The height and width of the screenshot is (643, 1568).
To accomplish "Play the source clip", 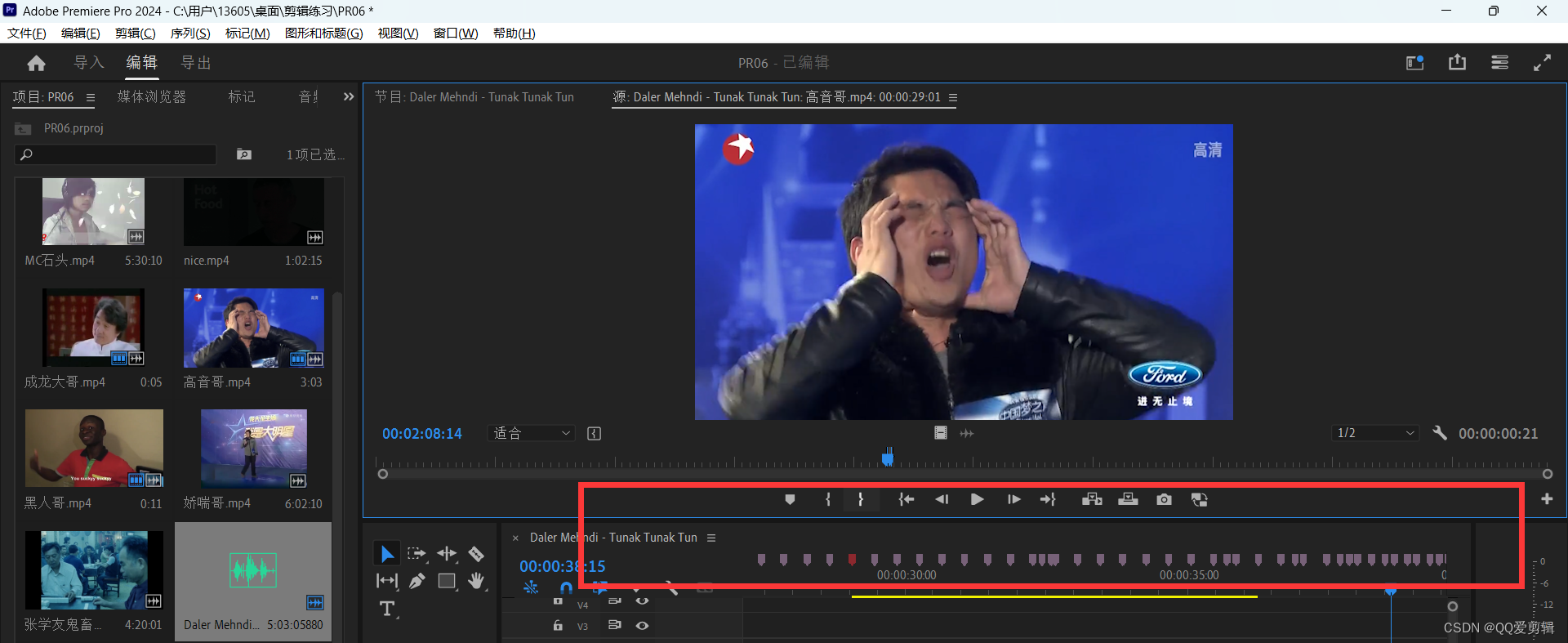I will [x=977, y=499].
